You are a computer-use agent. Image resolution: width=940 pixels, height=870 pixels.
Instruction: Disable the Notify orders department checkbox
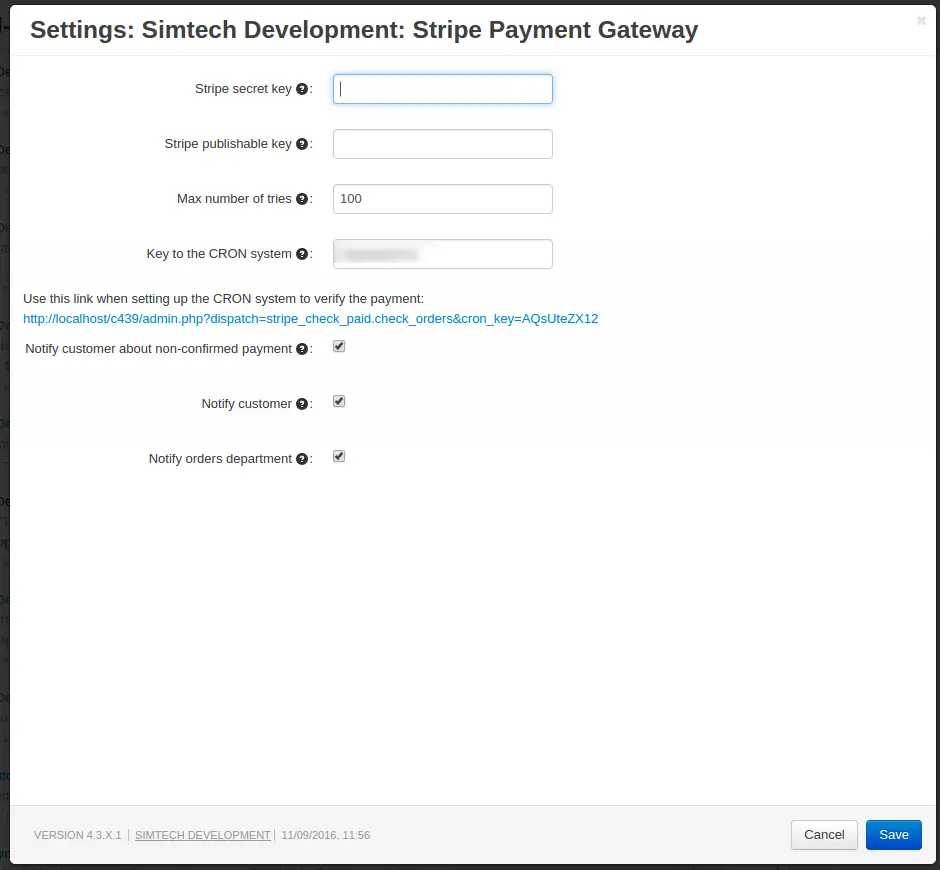339,456
